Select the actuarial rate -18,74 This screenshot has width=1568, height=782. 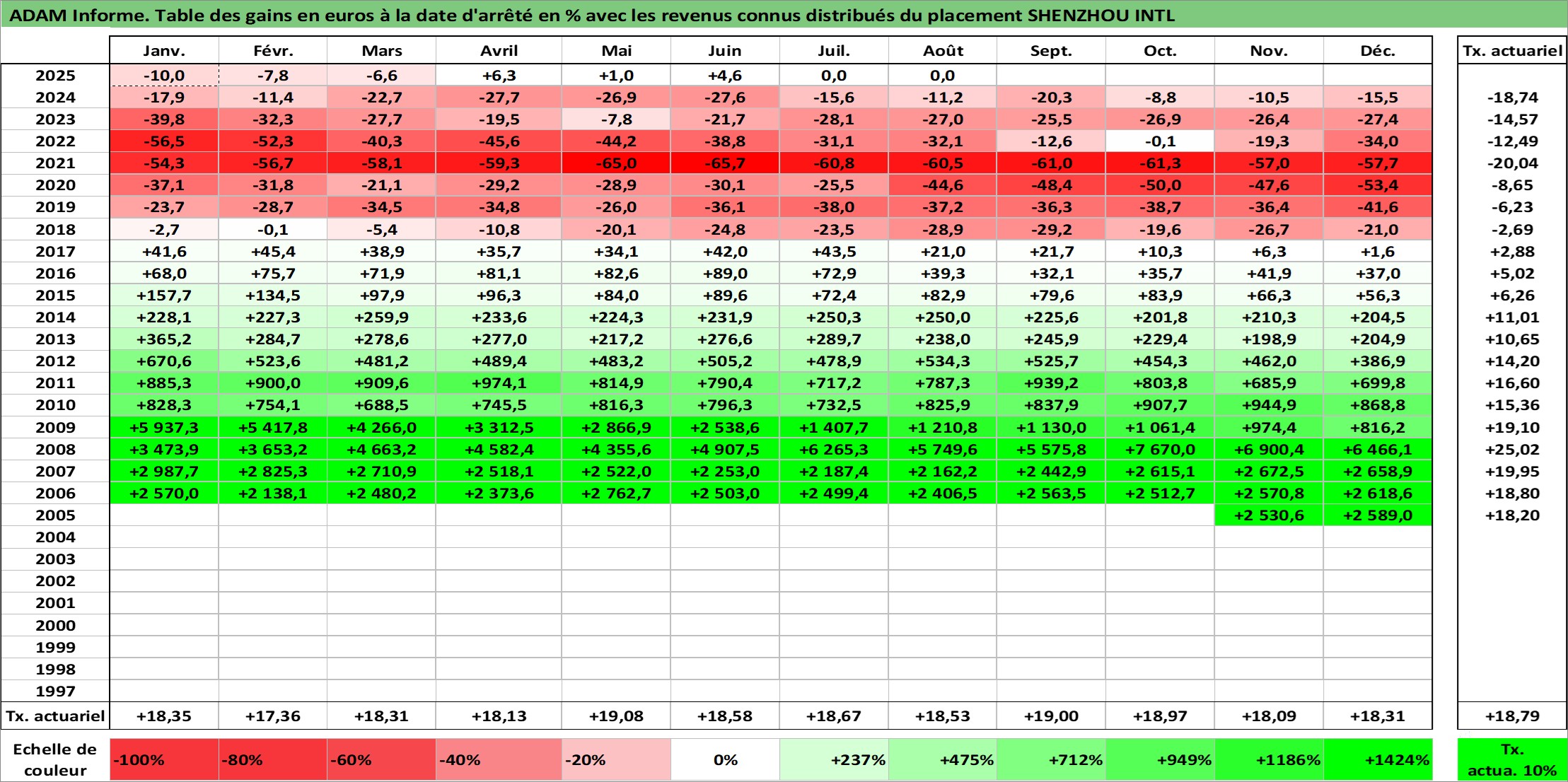tap(1512, 98)
